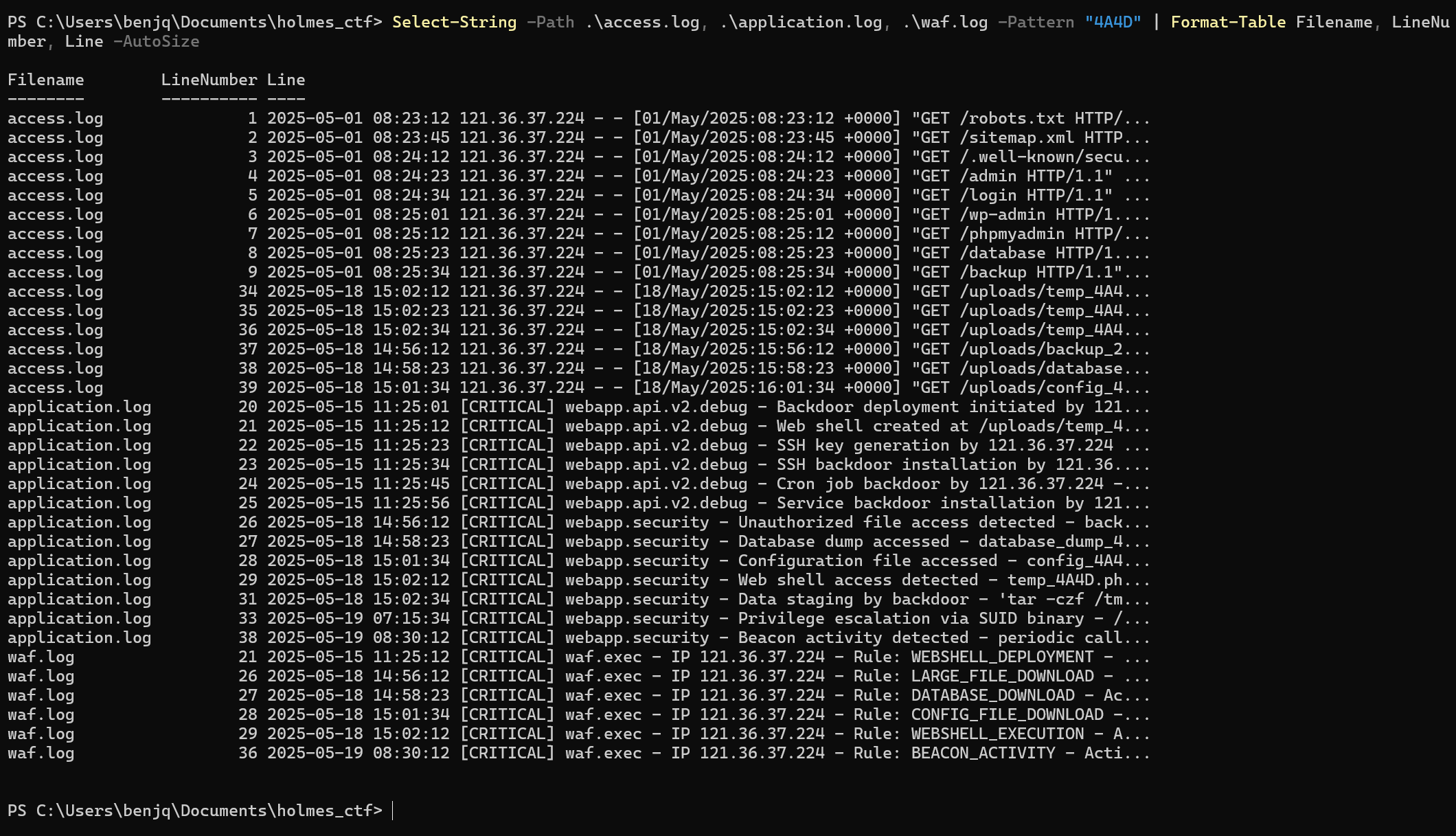Click the Line column header
1456x836 pixels.
[x=286, y=80]
